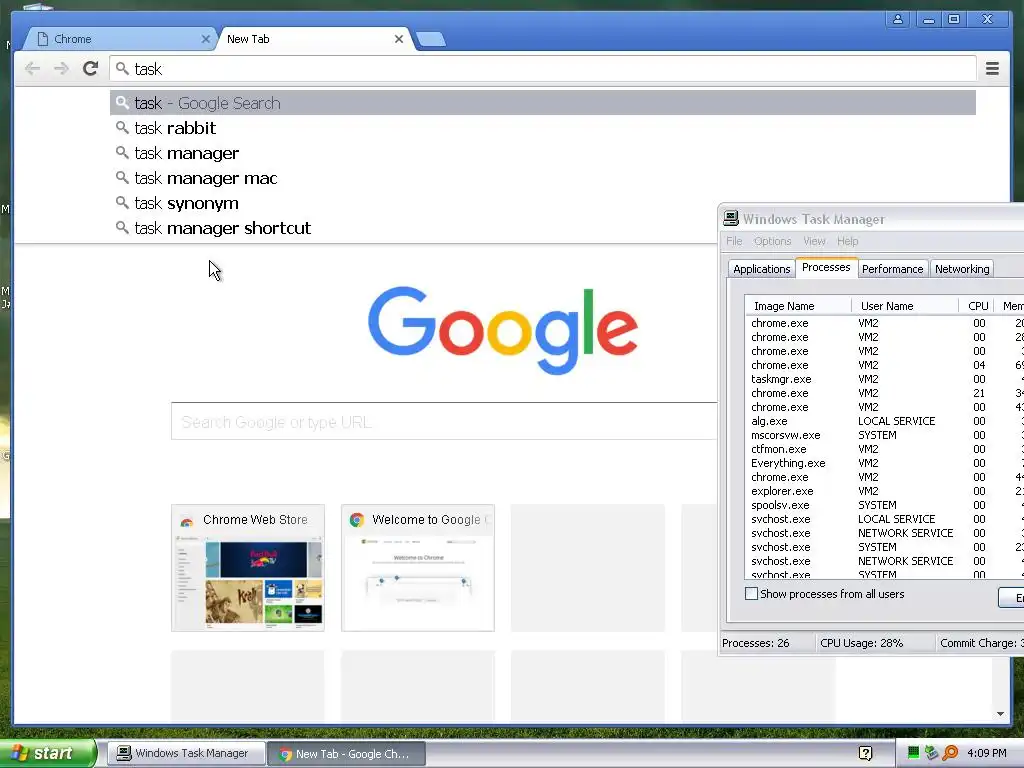Sort processes by the Image Name column
Screen dimensions: 1024x768
point(798,306)
